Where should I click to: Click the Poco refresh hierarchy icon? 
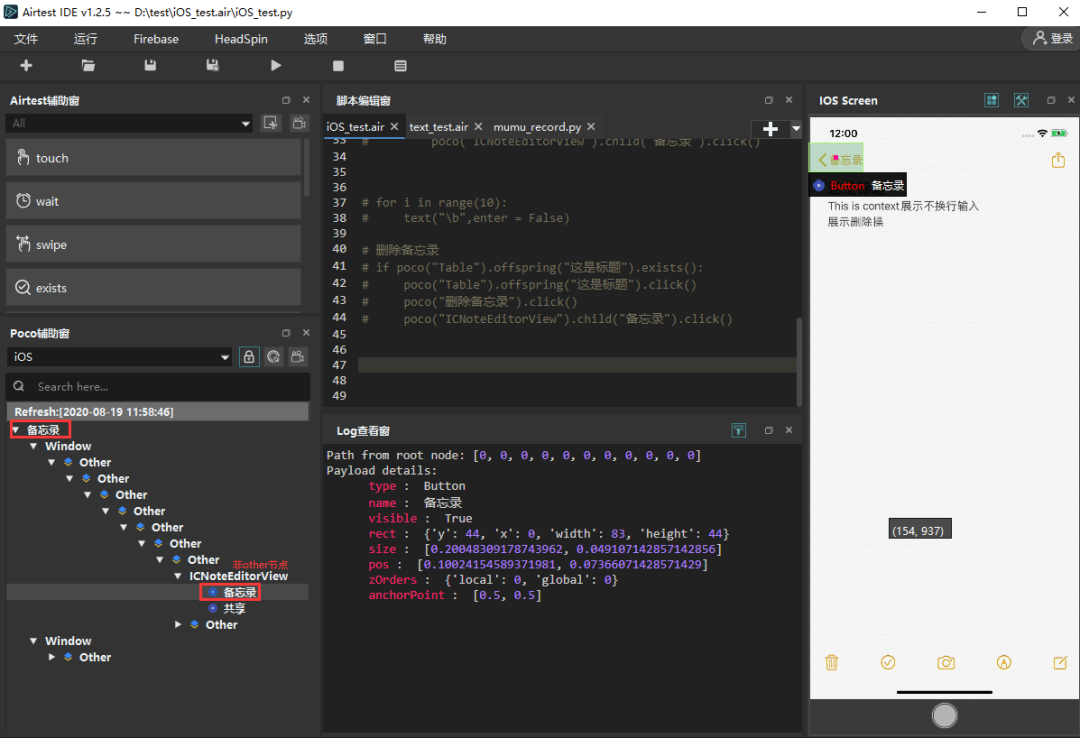point(273,357)
